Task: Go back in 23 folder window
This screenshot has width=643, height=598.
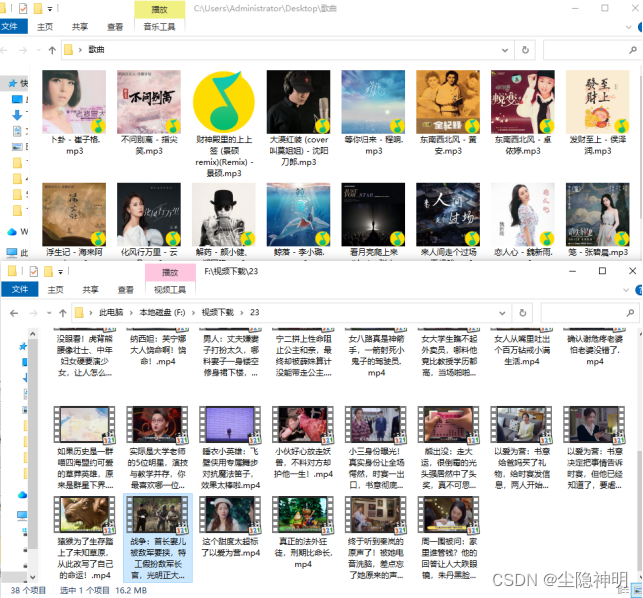Action: (x=14, y=313)
